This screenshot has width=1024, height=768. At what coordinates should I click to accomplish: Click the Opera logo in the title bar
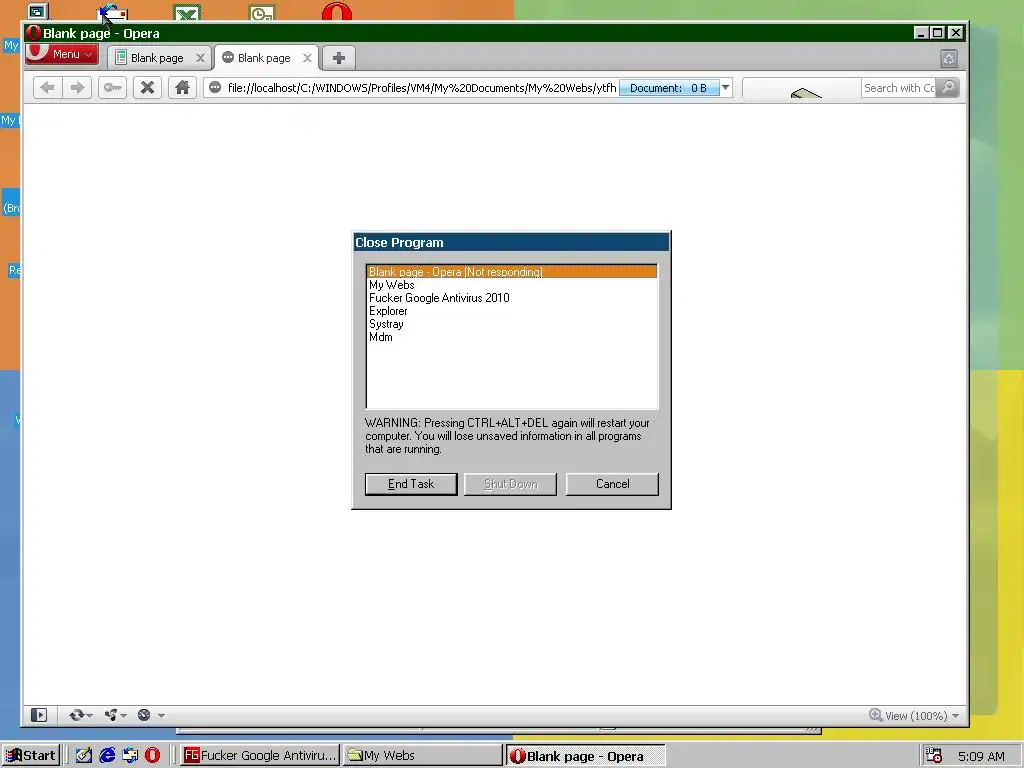[33, 33]
